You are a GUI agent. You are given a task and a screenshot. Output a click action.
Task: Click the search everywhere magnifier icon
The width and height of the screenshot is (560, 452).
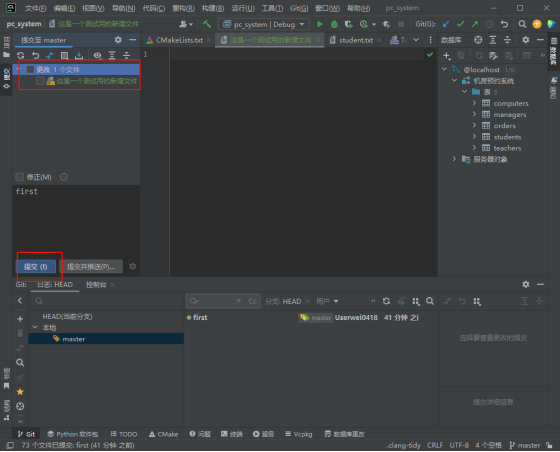tap(522, 24)
